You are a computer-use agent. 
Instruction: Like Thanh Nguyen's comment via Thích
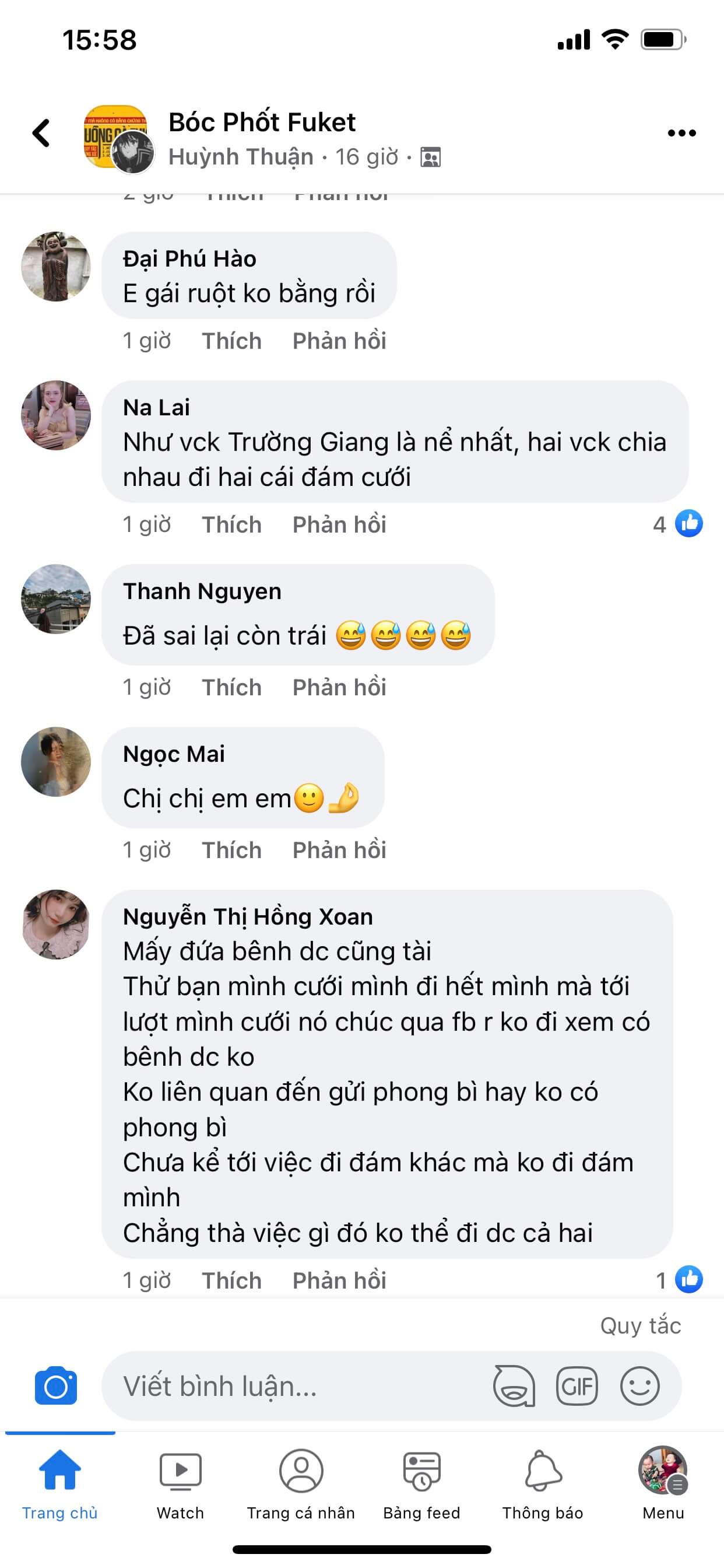pos(232,687)
